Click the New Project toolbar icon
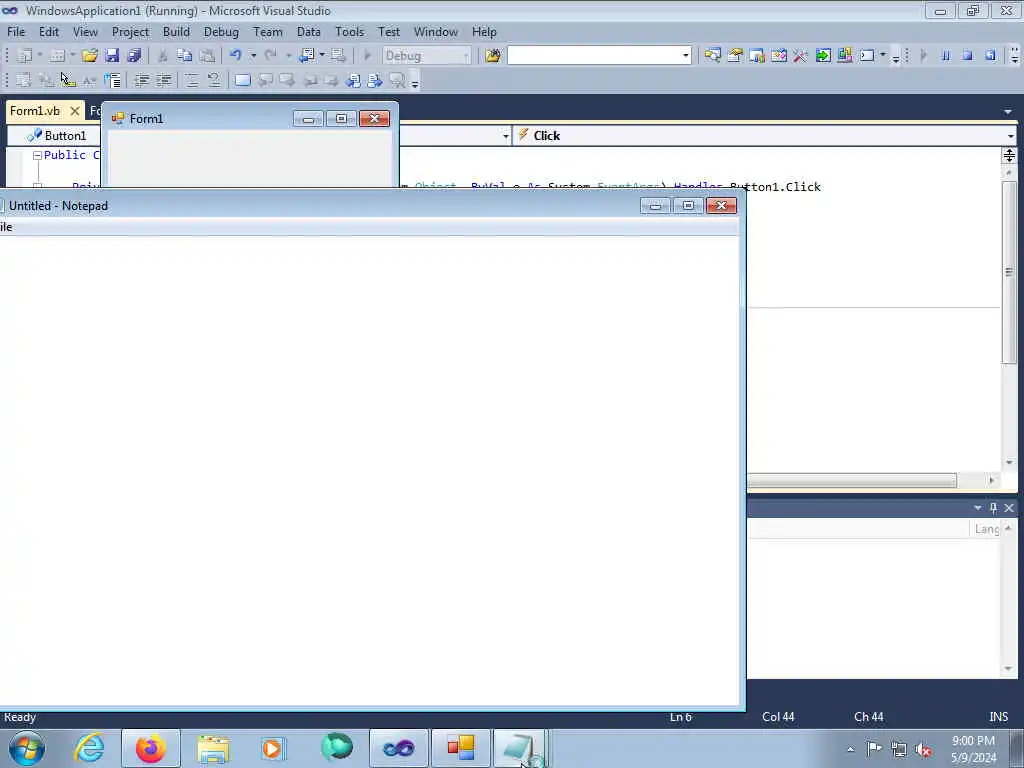1024x768 pixels. tap(25, 56)
